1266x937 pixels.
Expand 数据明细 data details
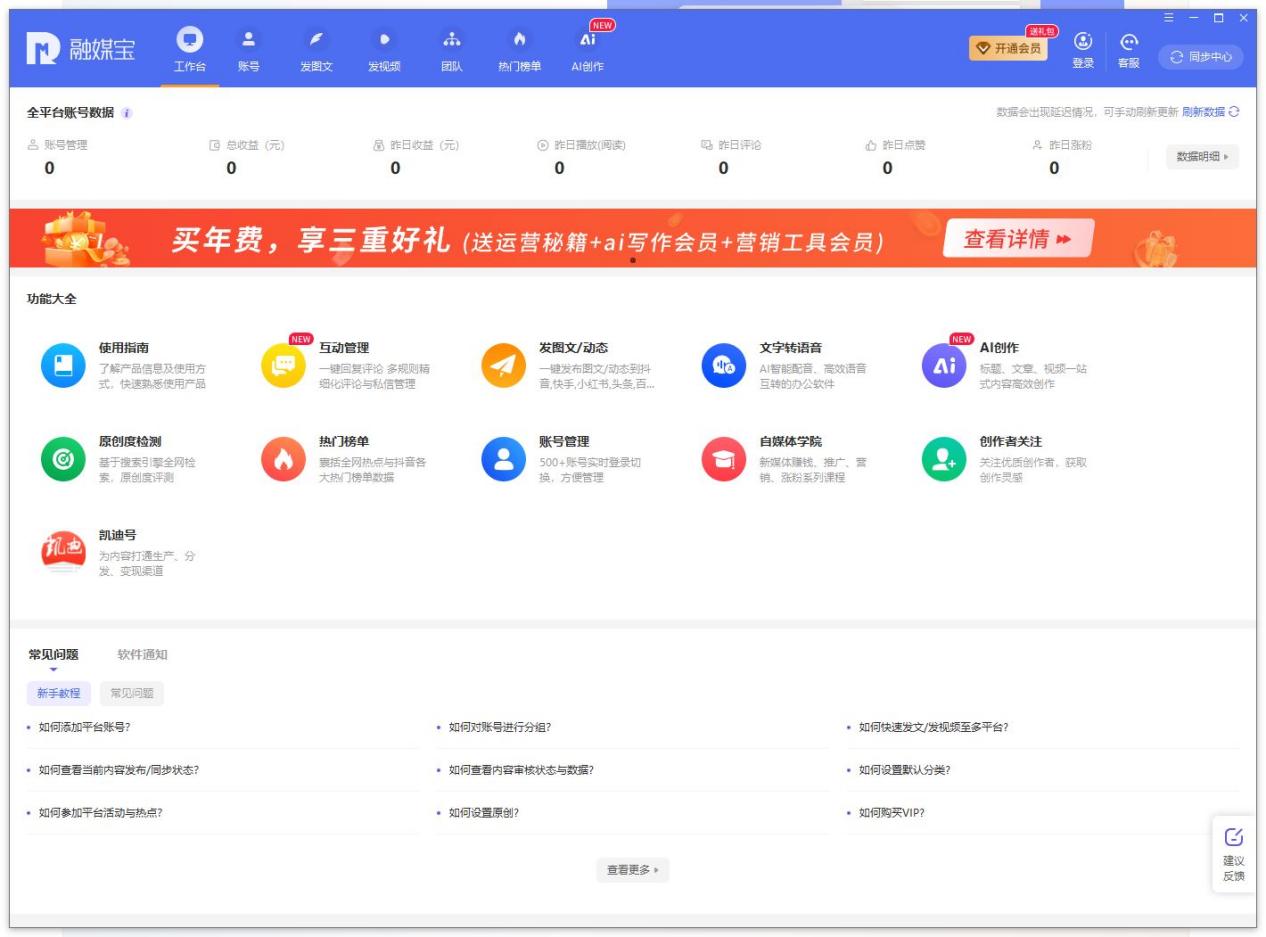1202,157
